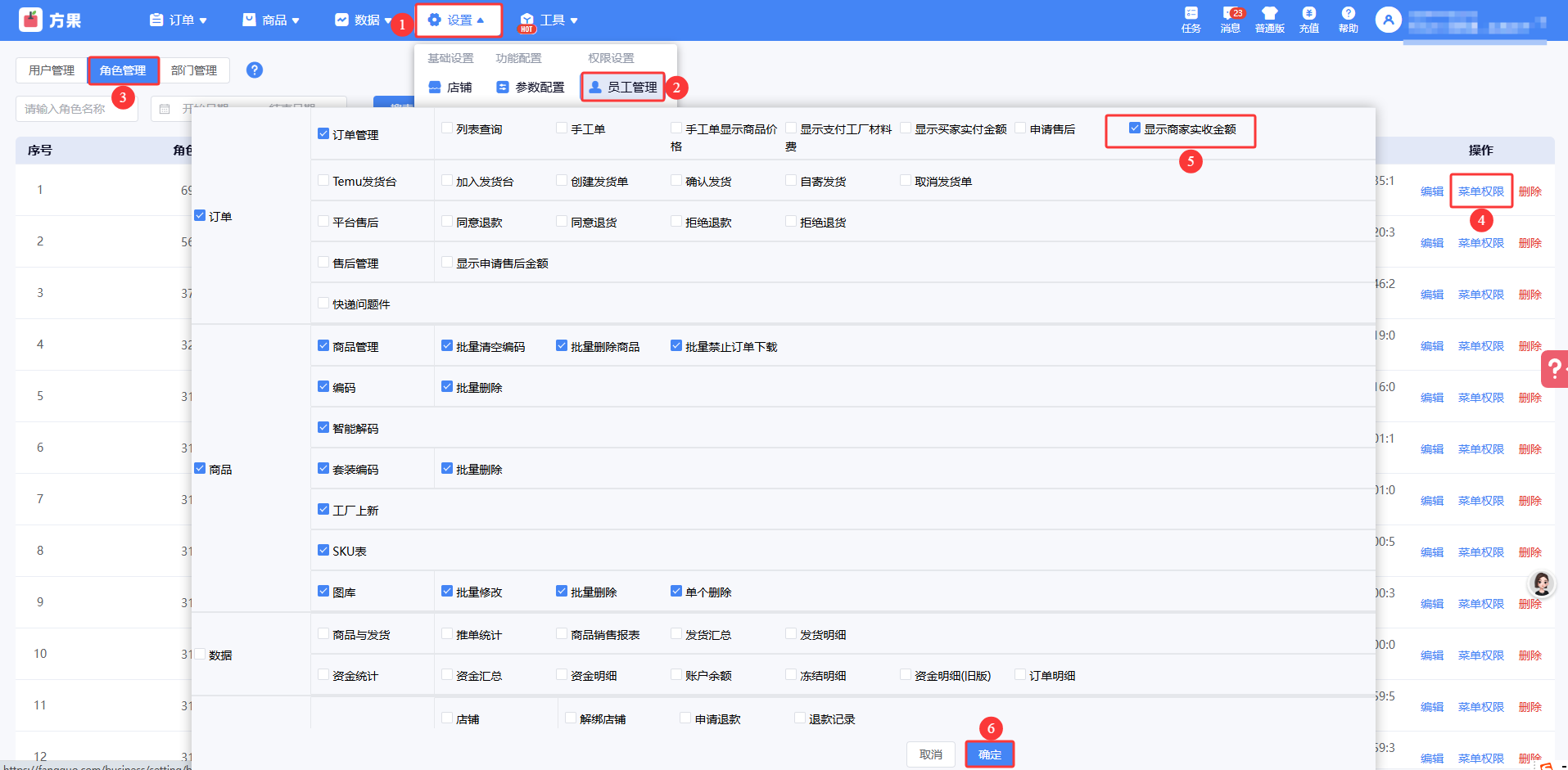1568x770 pixels.
Task: Open the 充值 recharge icon
Action: point(1308,14)
